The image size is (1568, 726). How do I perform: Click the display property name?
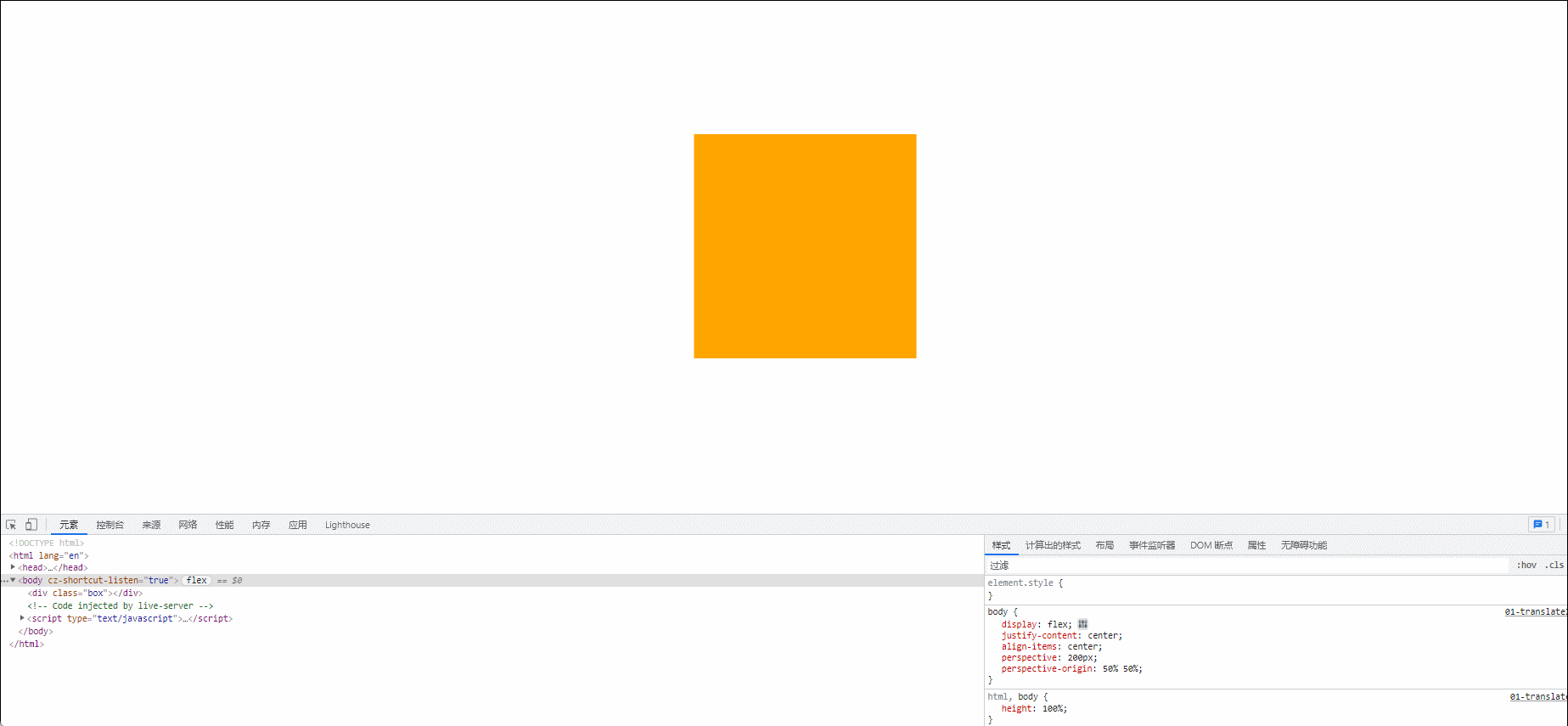pyautogui.click(x=1019, y=624)
